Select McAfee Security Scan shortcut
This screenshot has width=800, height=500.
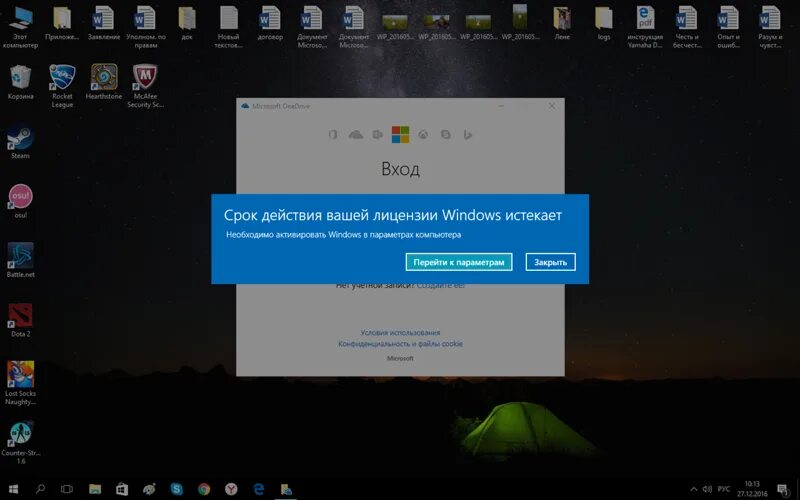pyautogui.click(x=145, y=86)
